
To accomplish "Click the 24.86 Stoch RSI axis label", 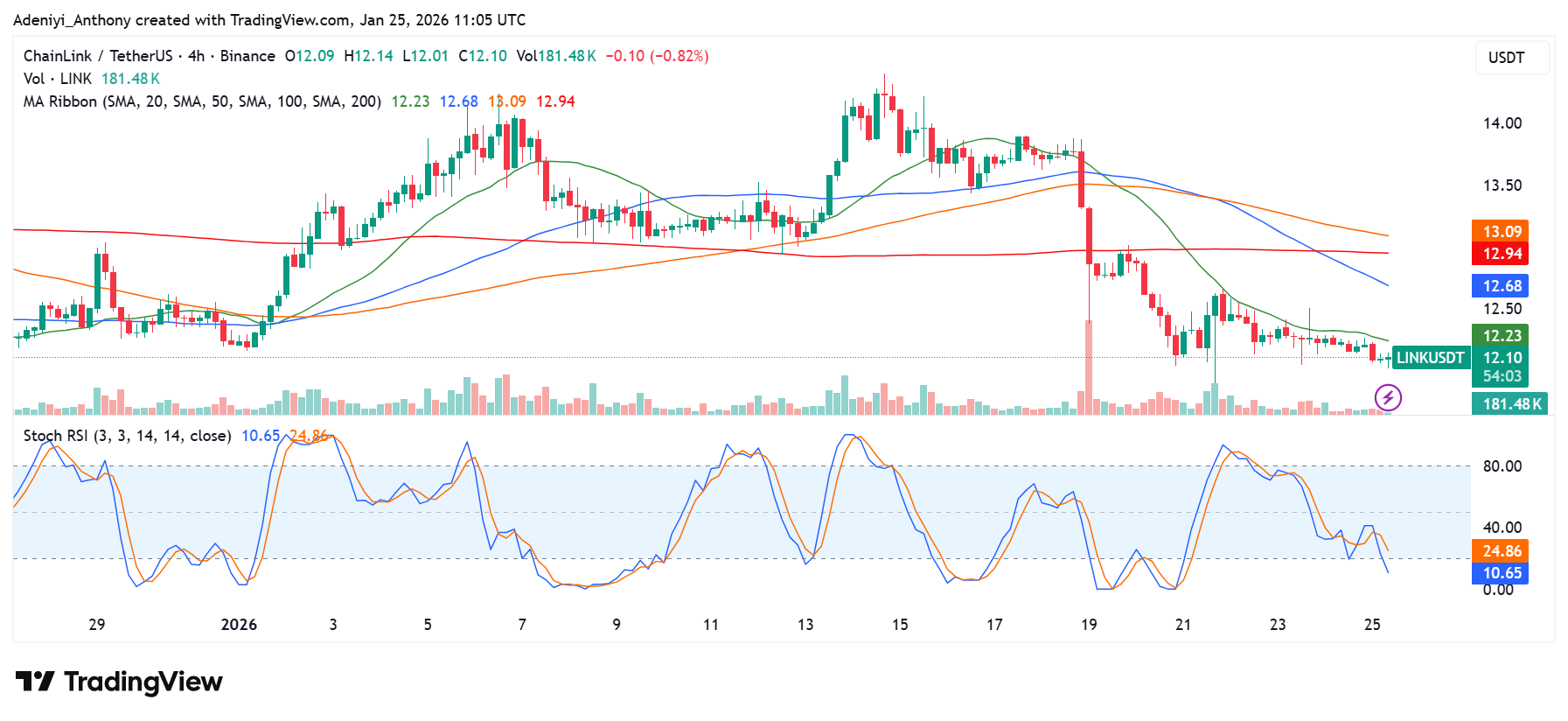I will 1502,551.
